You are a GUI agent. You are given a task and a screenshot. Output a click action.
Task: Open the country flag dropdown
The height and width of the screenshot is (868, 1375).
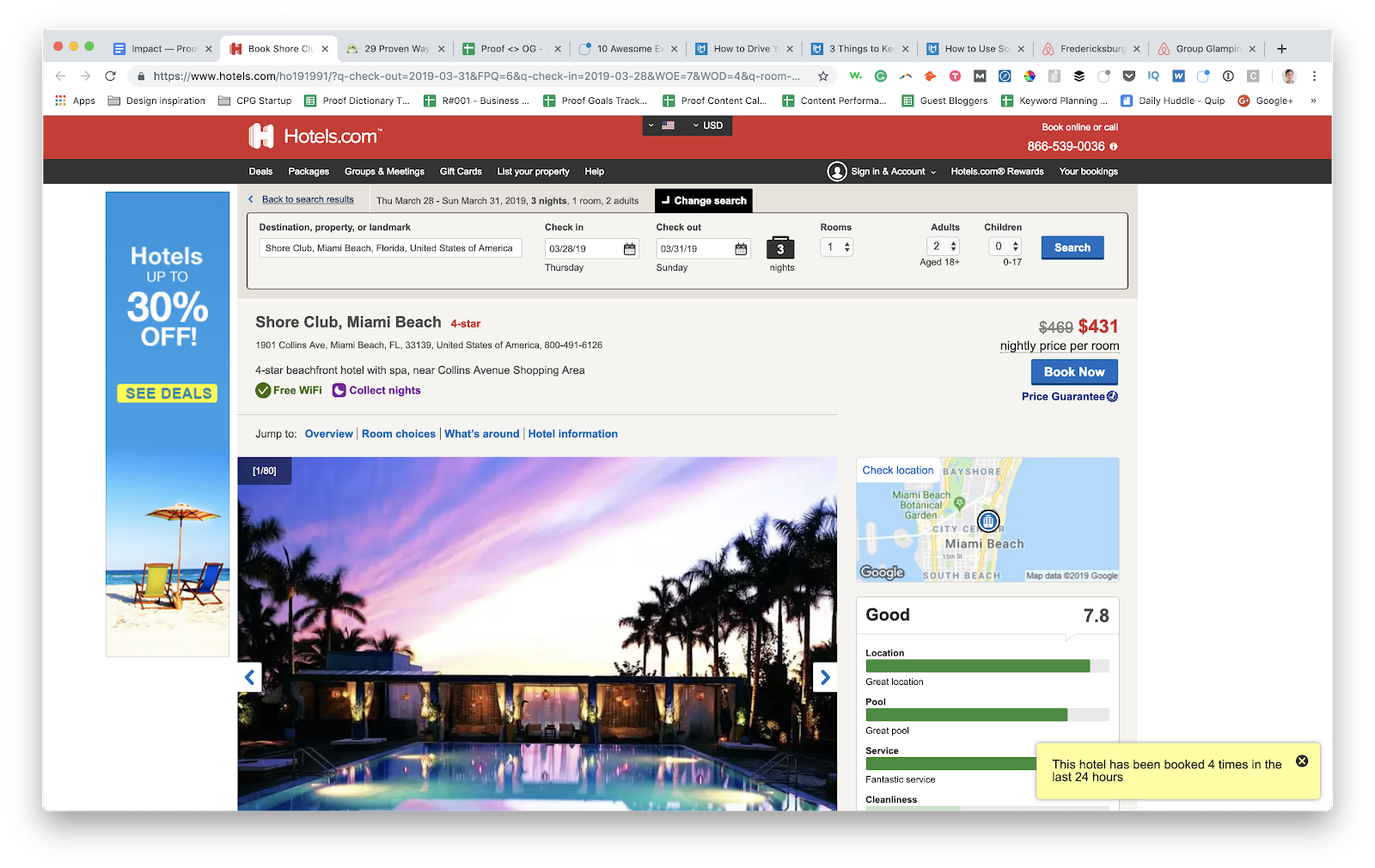pyautogui.click(x=662, y=125)
